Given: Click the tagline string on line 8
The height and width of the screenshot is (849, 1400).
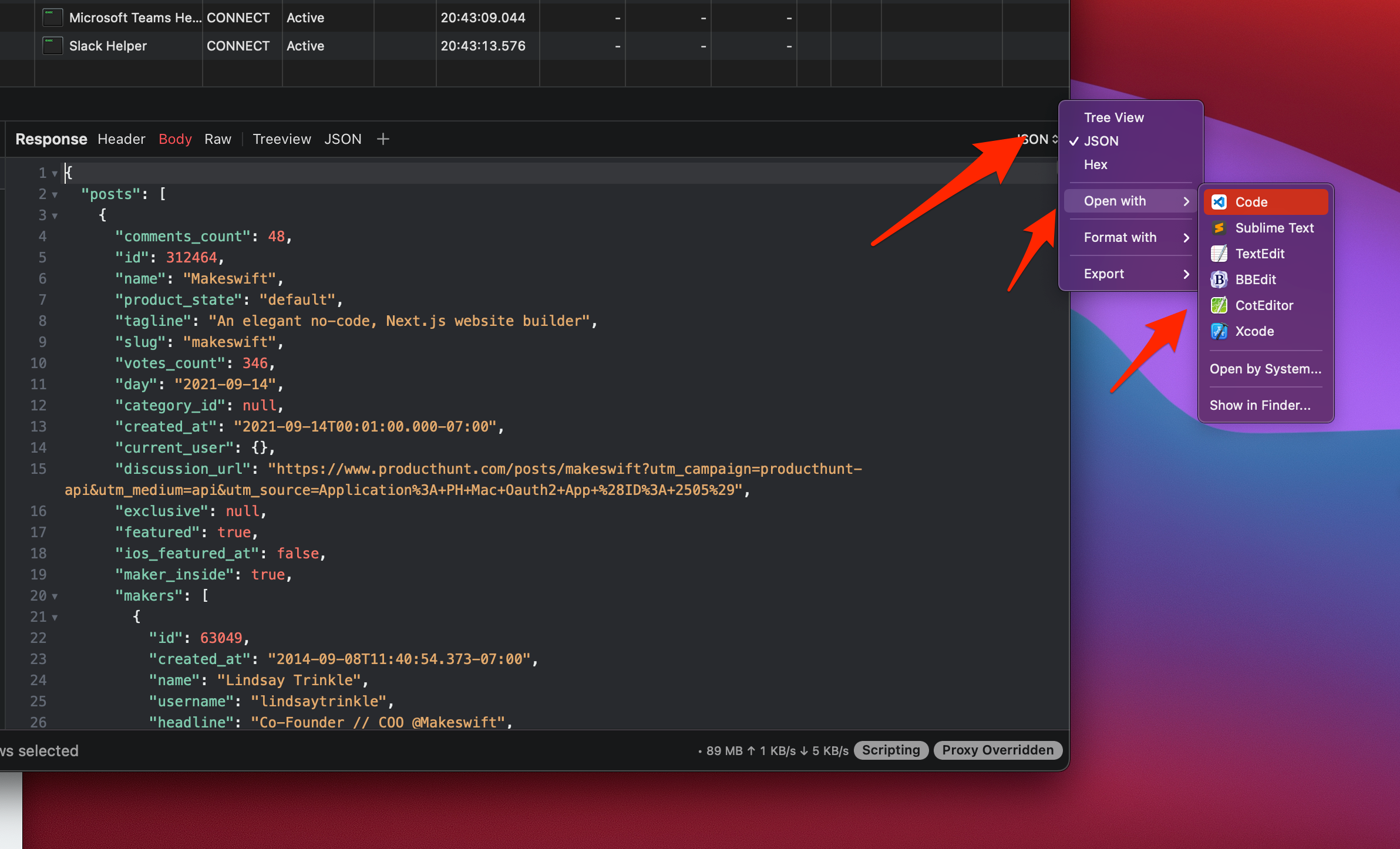Looking at the screenshot, I should click(x=399, y=321).
